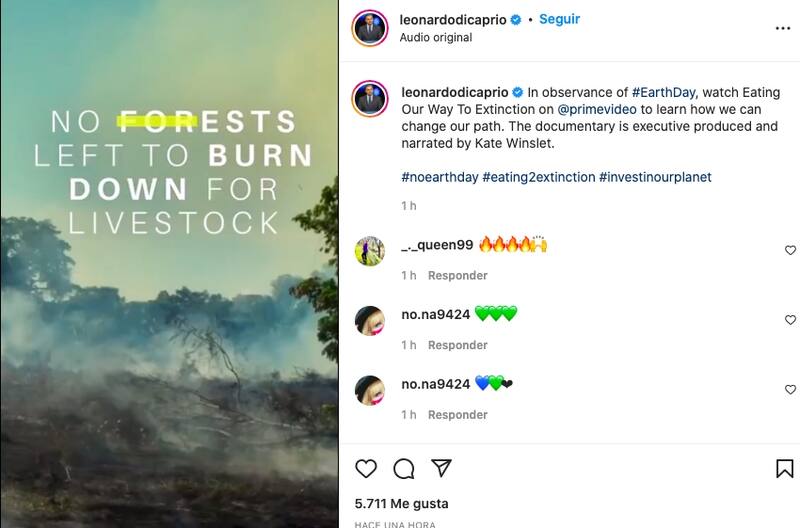This screenshot has width=800, height=528.
Task: Like the post with the heart icon
Action: point(366,468)
